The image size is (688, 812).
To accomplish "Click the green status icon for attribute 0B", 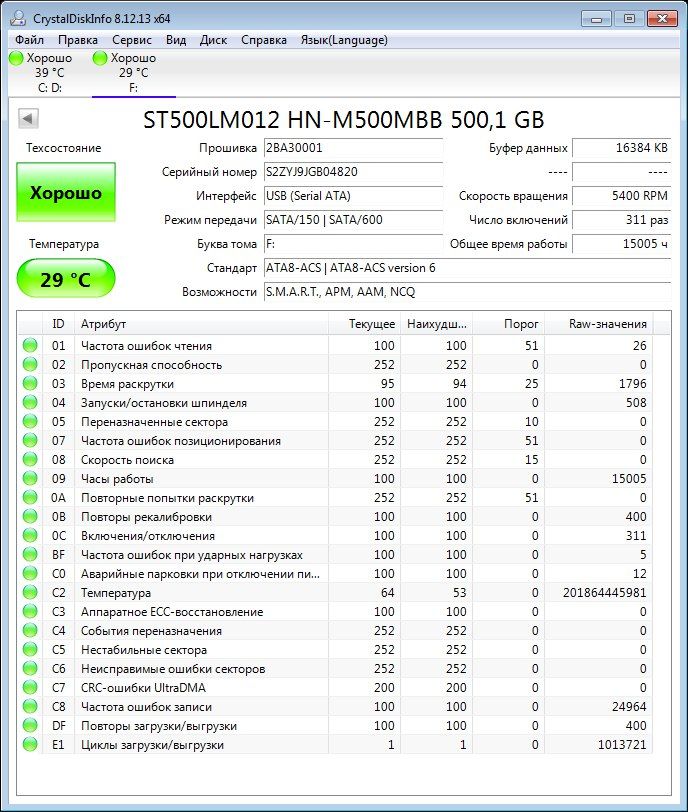I will [31, 517].
